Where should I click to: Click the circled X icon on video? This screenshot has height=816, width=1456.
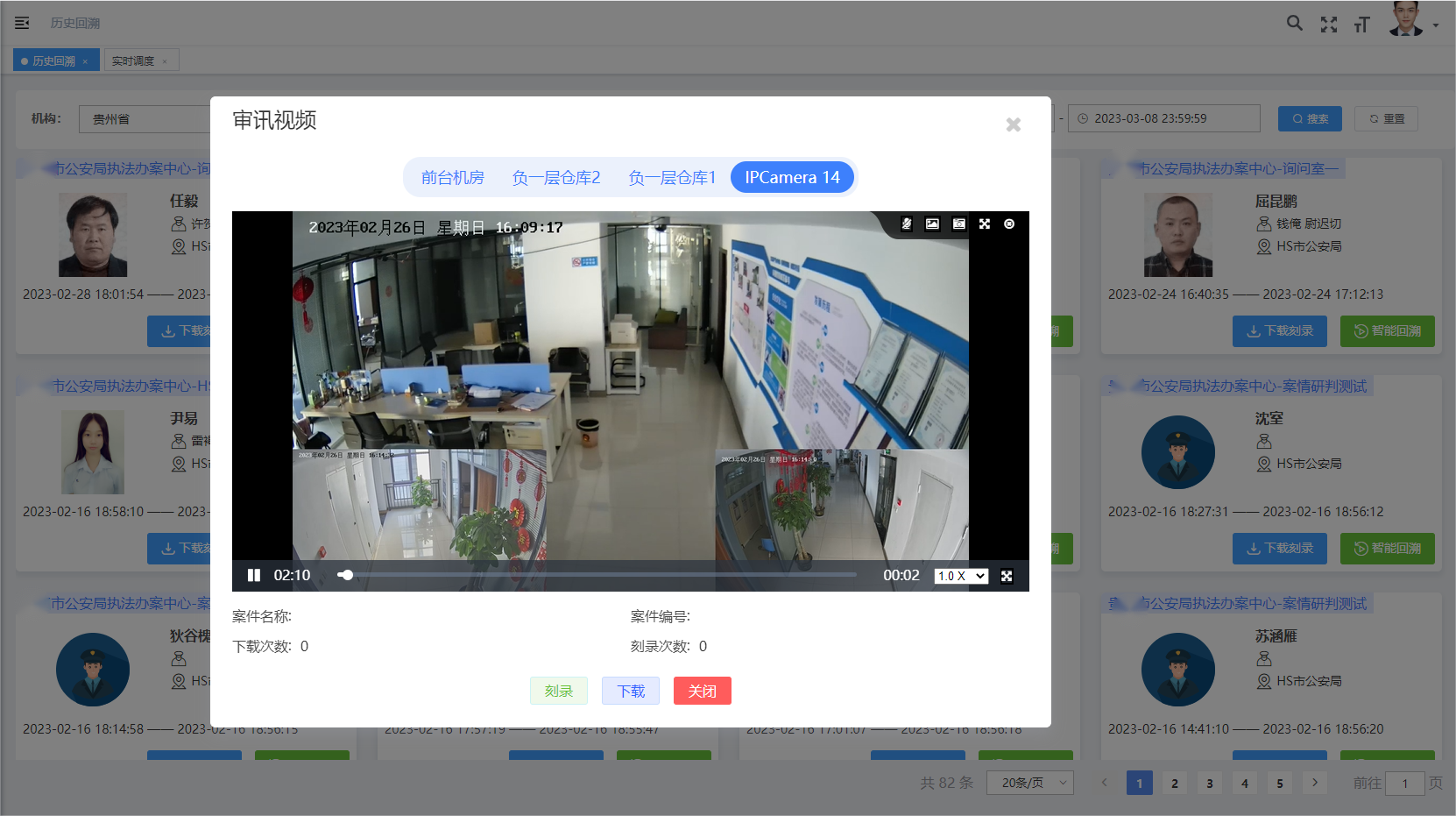point(1009,224)
